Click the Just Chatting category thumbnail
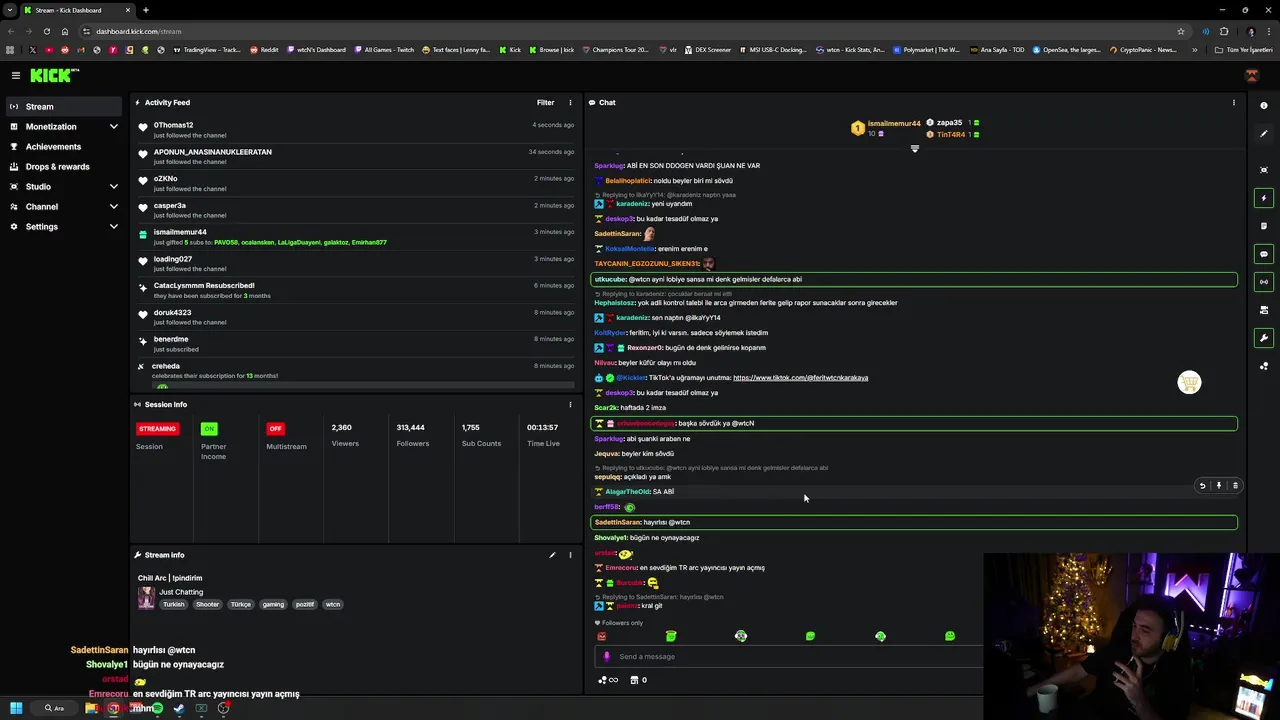The image size is (1280, 720). (x=146, y=598)
